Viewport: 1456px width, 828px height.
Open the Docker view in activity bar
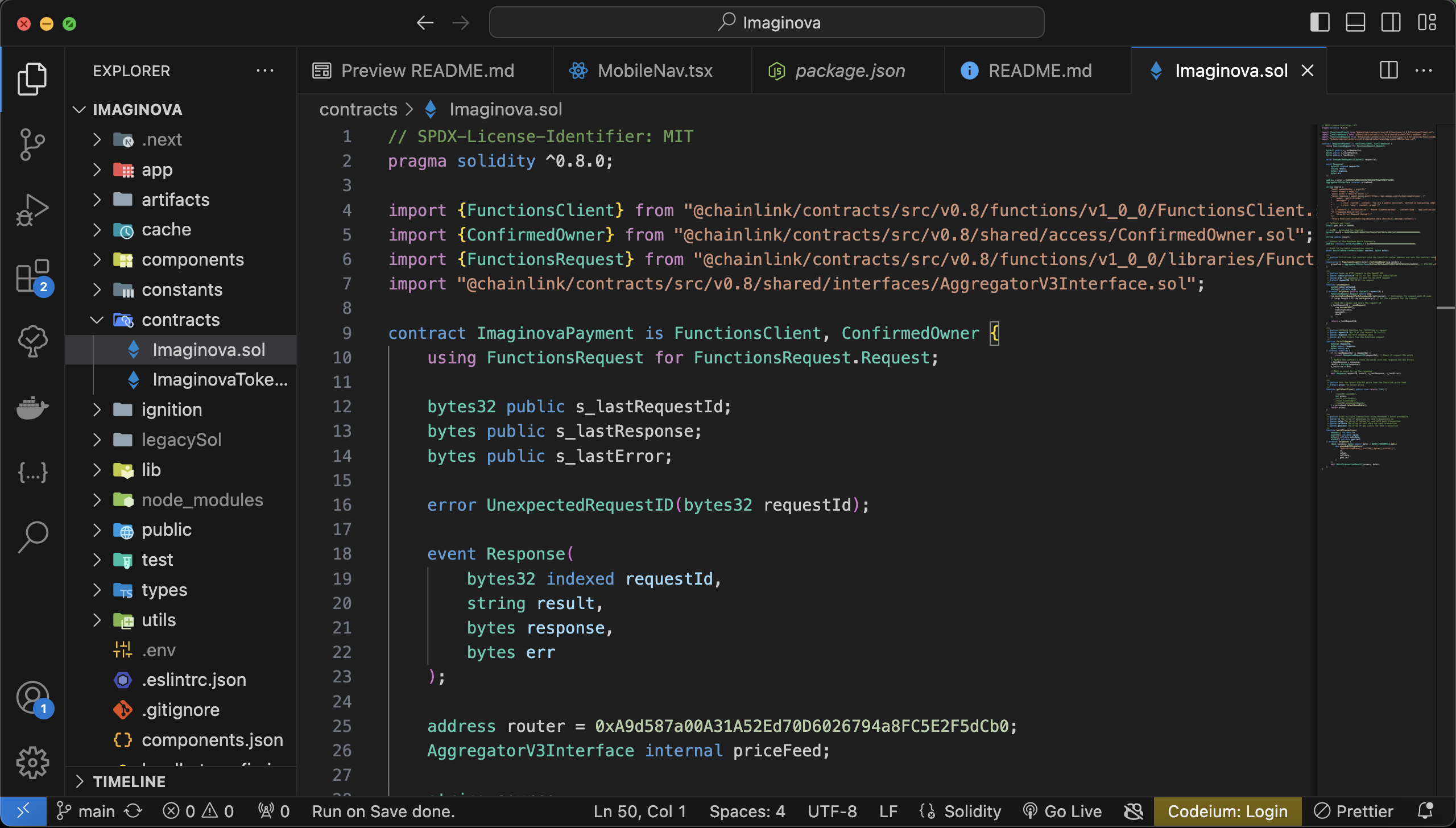tap(32, 407)
